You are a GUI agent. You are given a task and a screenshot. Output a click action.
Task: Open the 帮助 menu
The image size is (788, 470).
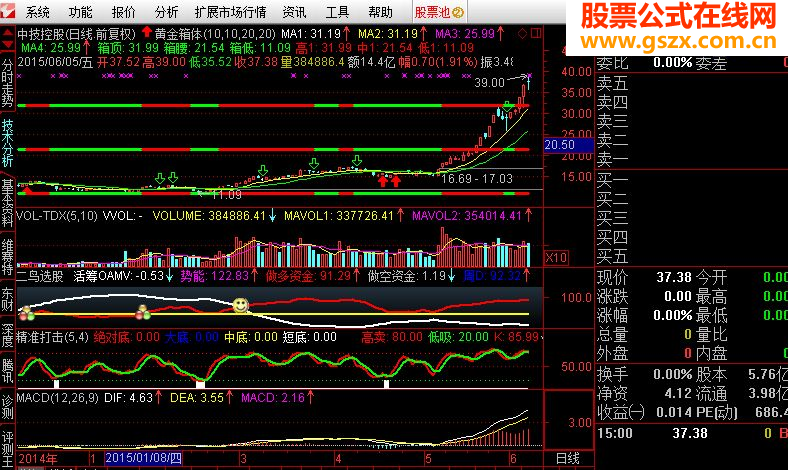pos(380,12)
